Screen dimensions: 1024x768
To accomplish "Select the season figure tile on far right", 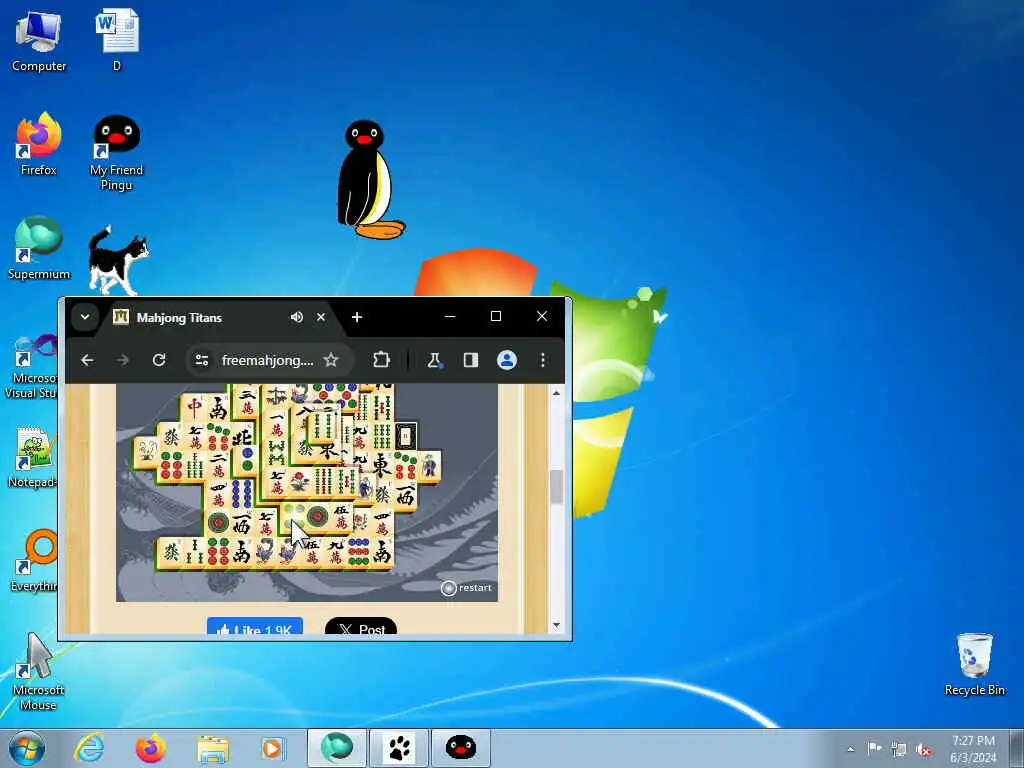I will [429, 466].
